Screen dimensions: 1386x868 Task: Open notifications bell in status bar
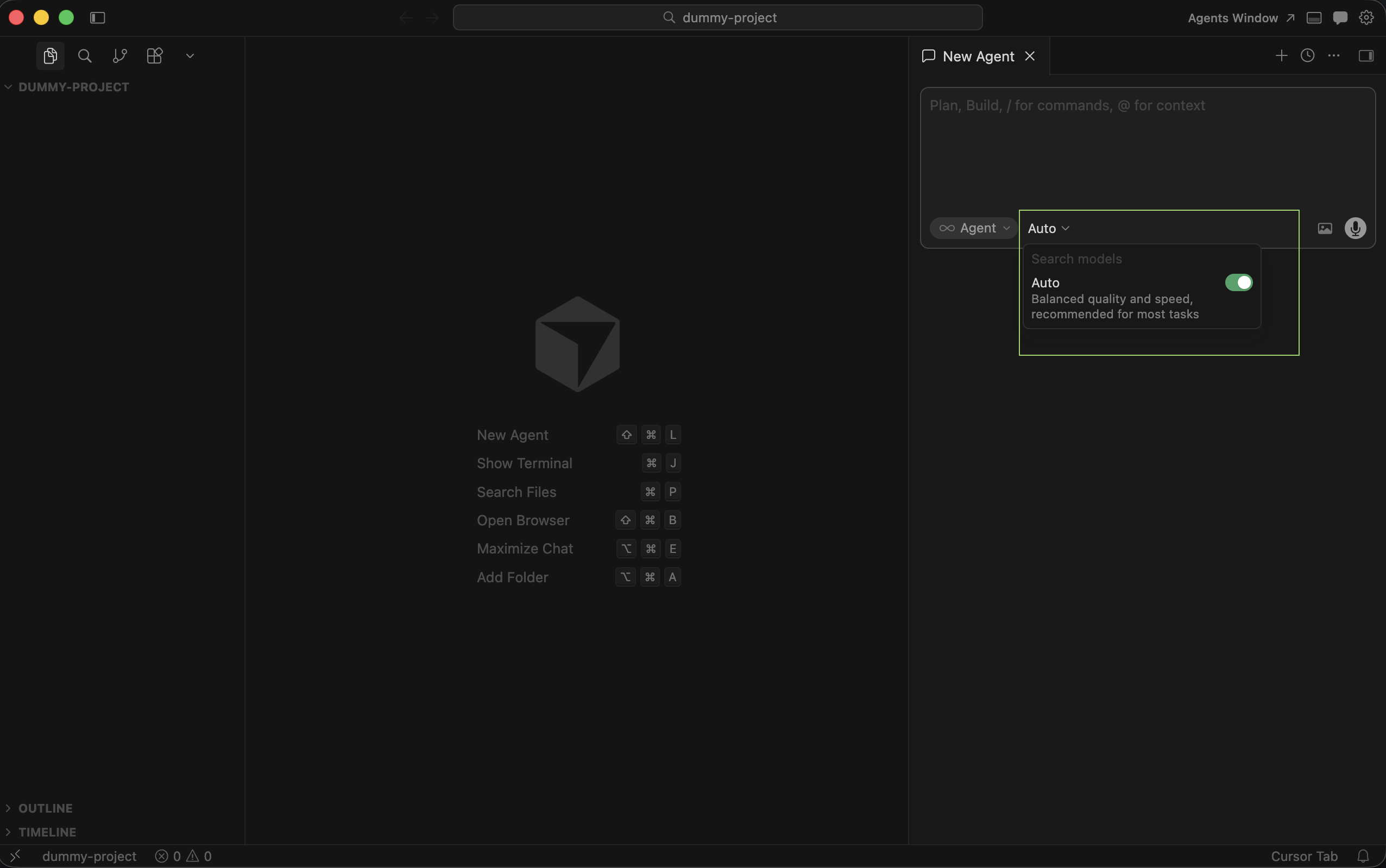(1363, 856)
